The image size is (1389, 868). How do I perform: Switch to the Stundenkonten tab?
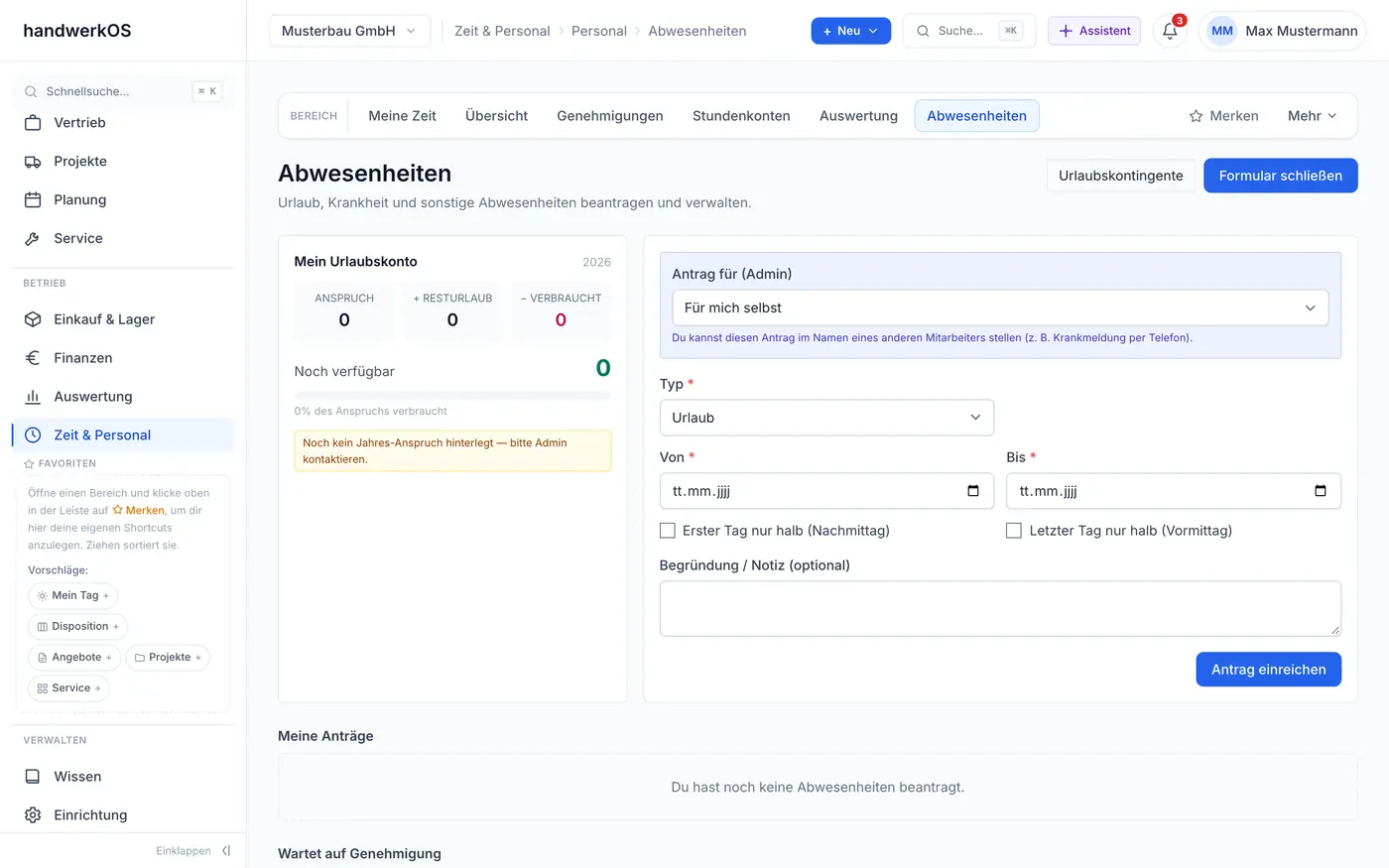741,116
